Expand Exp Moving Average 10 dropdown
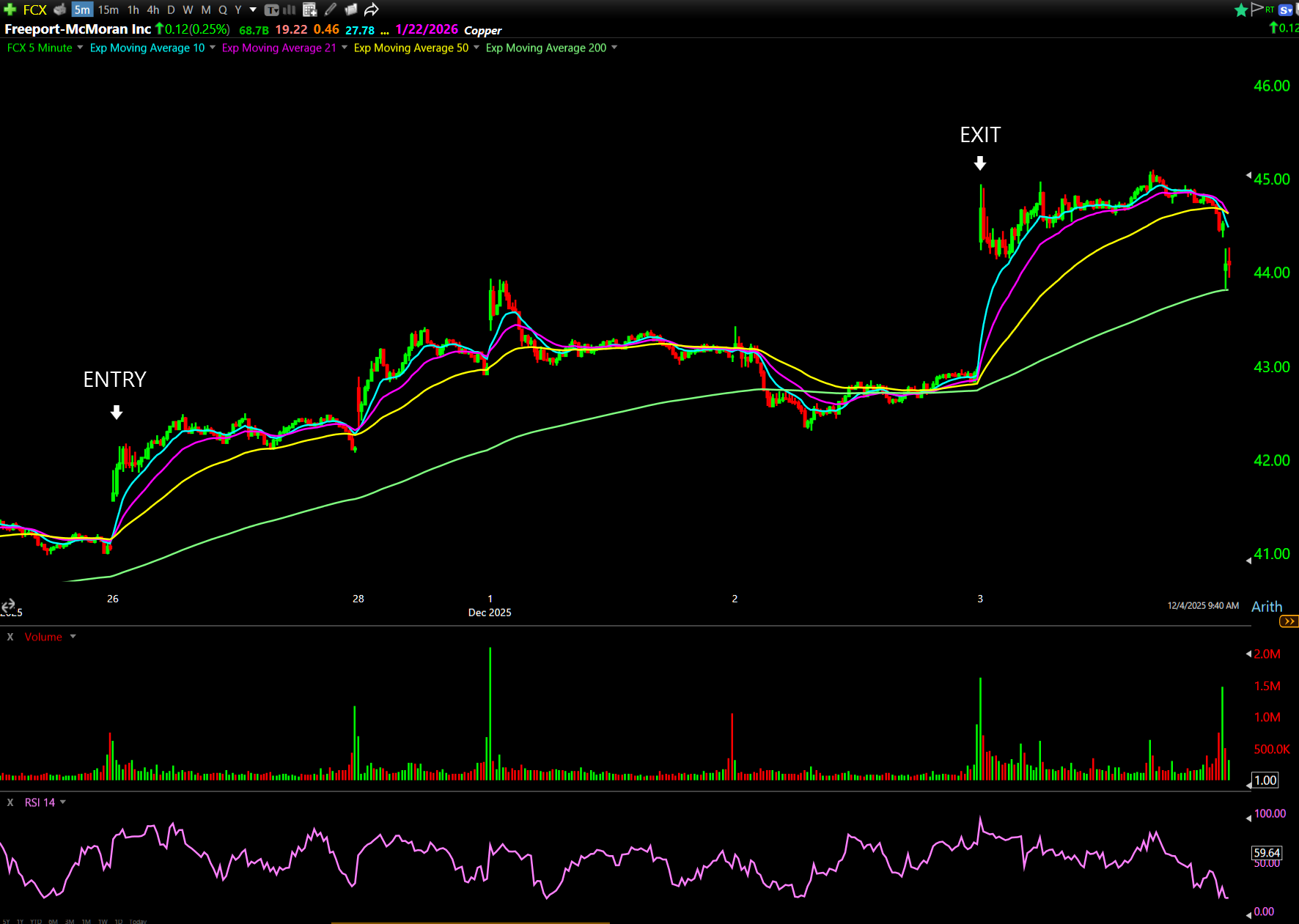Viewport: 1299px width, 924px height. (213, 48)
